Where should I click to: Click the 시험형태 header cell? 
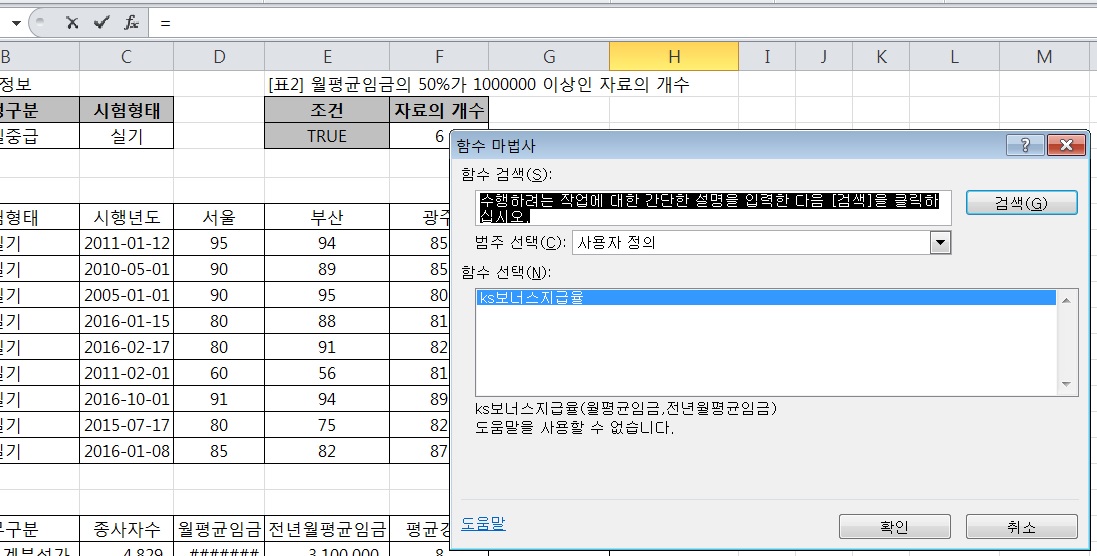pos(126,110)
